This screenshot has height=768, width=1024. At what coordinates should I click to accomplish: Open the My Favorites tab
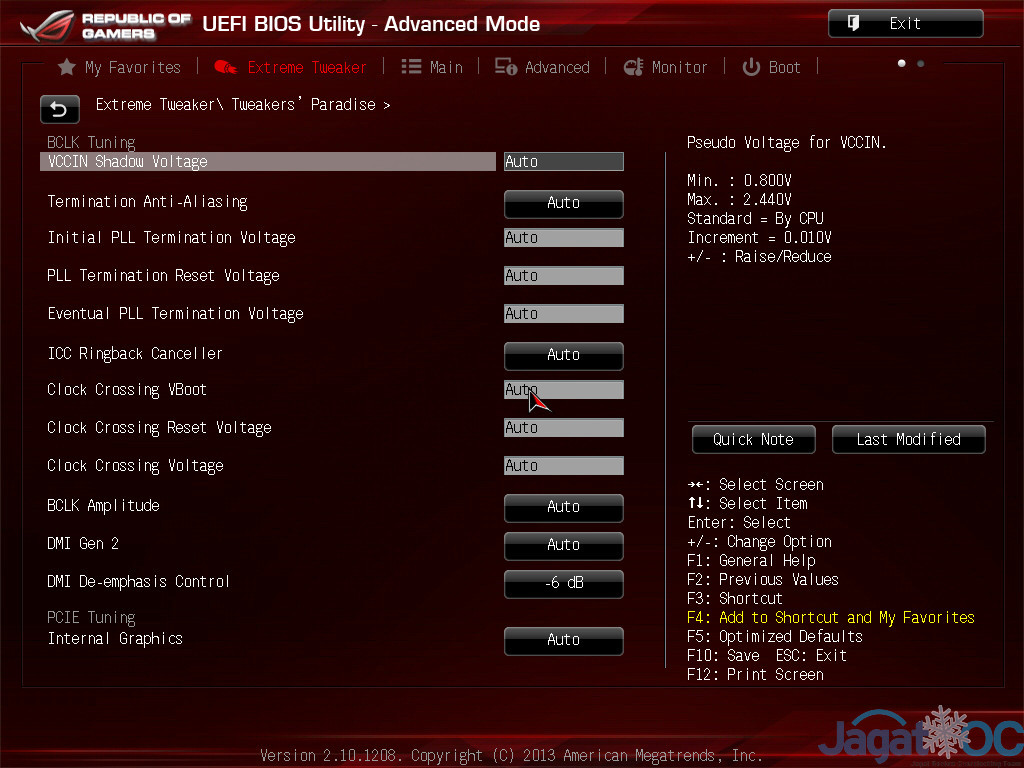[119, 67]
